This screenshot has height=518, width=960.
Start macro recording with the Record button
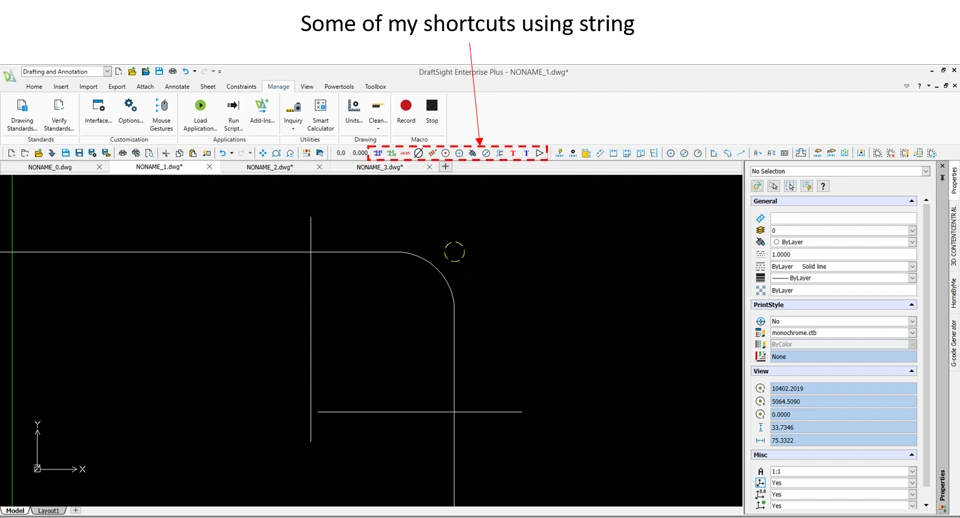[406, 111]
